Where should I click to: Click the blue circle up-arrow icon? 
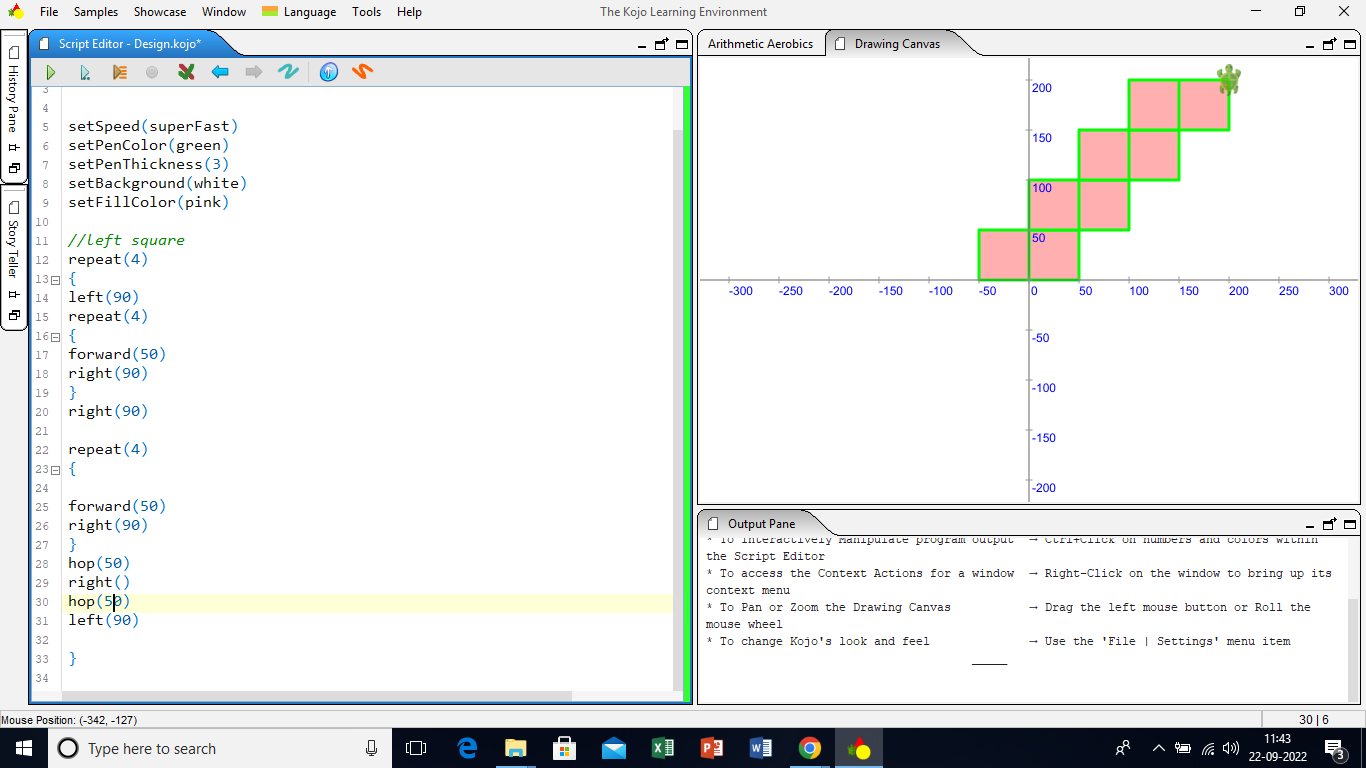[329, 72]
